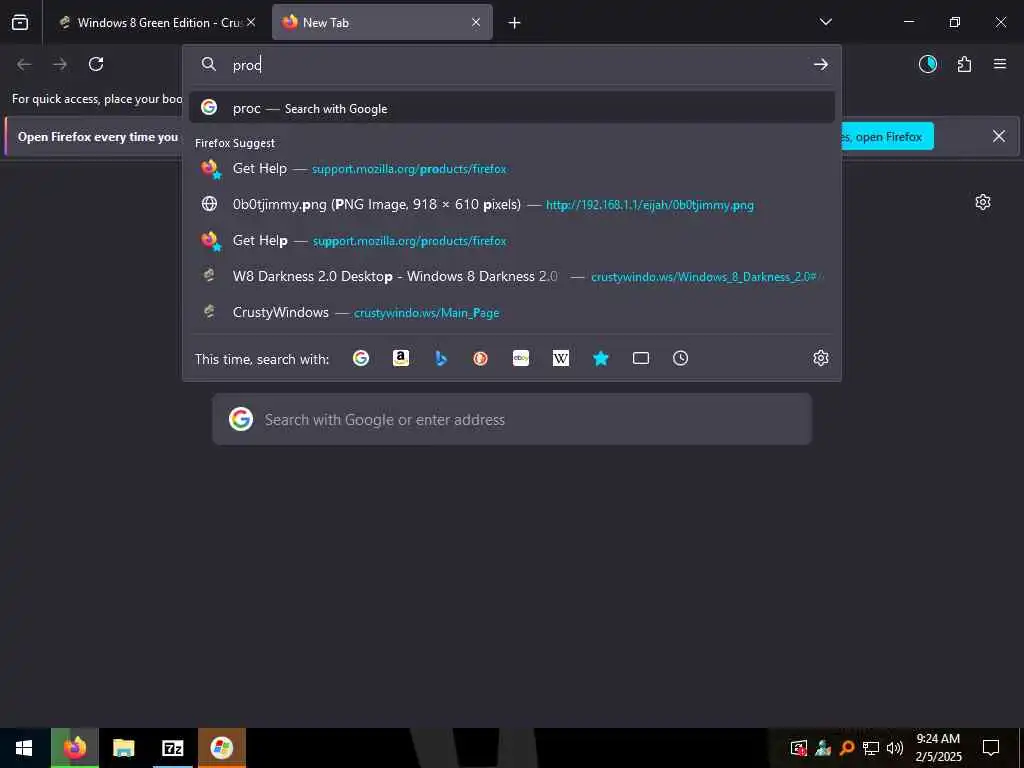Search history with clock icon
Viewport: 1024px width, 768px height.
point(680,358)
